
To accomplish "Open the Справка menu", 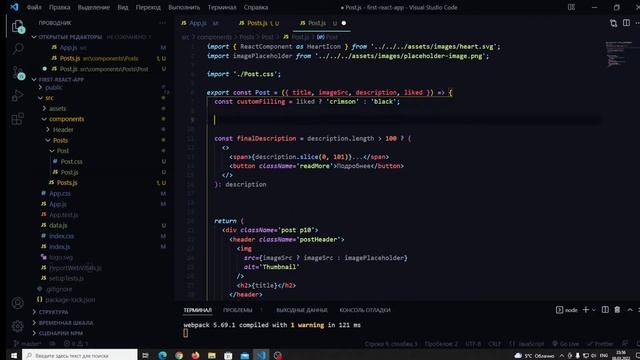I will (256, 7).
